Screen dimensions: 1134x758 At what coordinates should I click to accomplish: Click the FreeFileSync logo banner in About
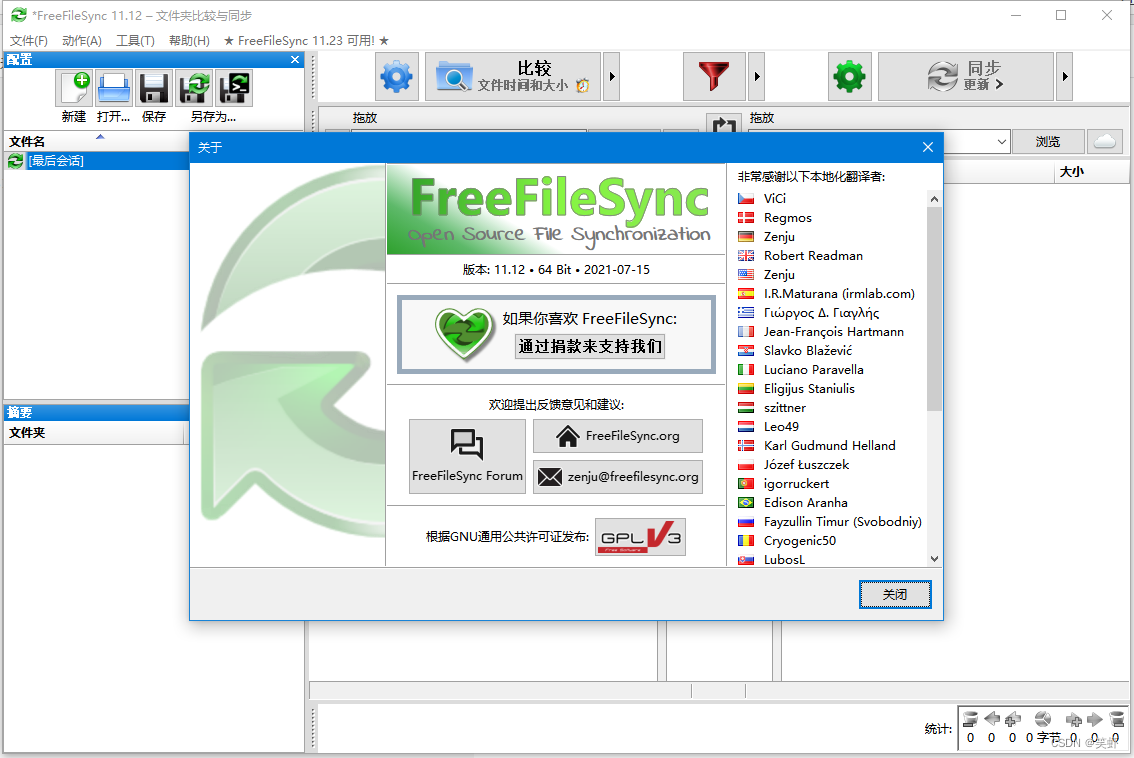coord(555,210)
